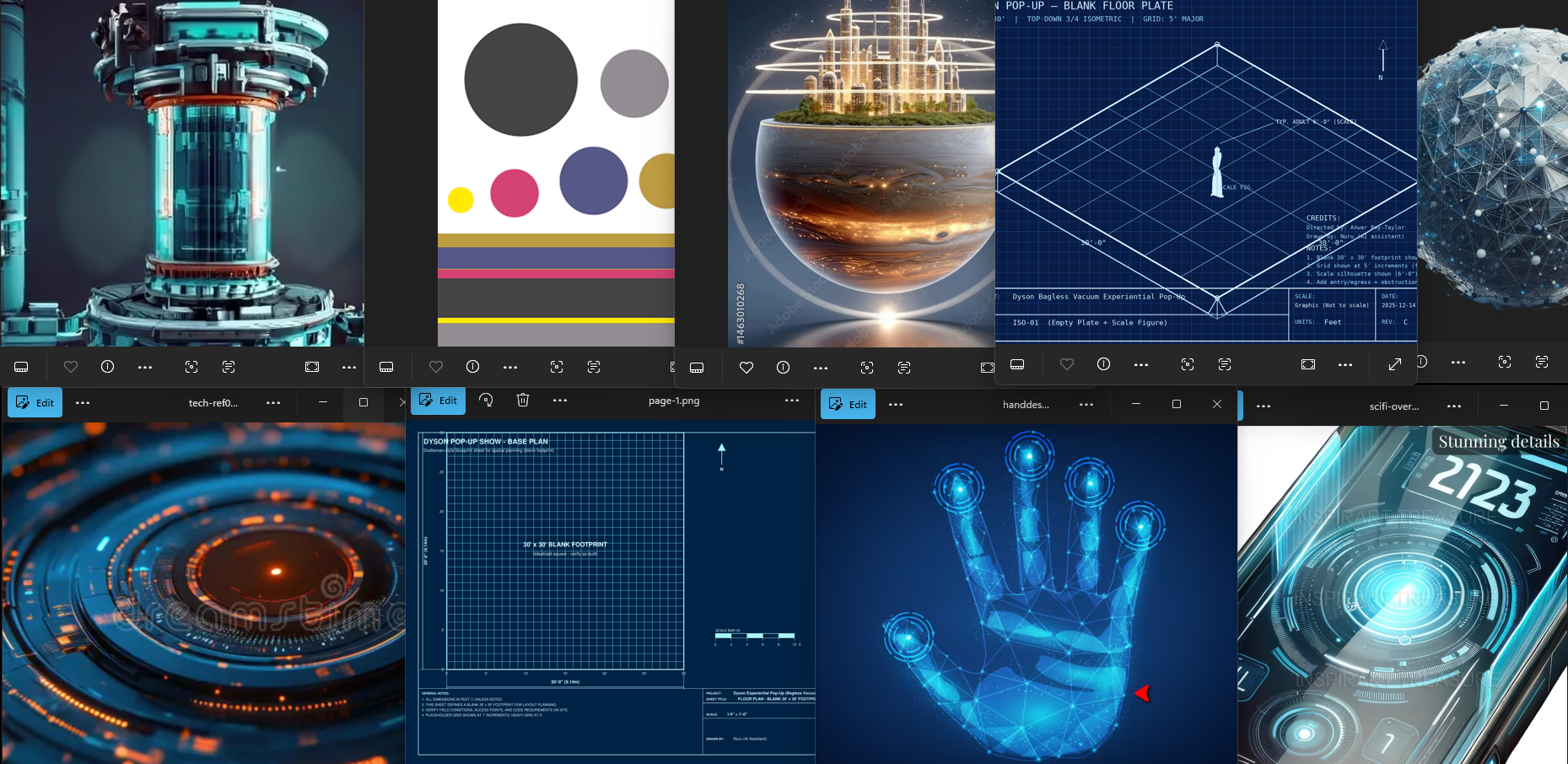
Task: Delete page-1.png with trash icon
Action: [523, 401]
